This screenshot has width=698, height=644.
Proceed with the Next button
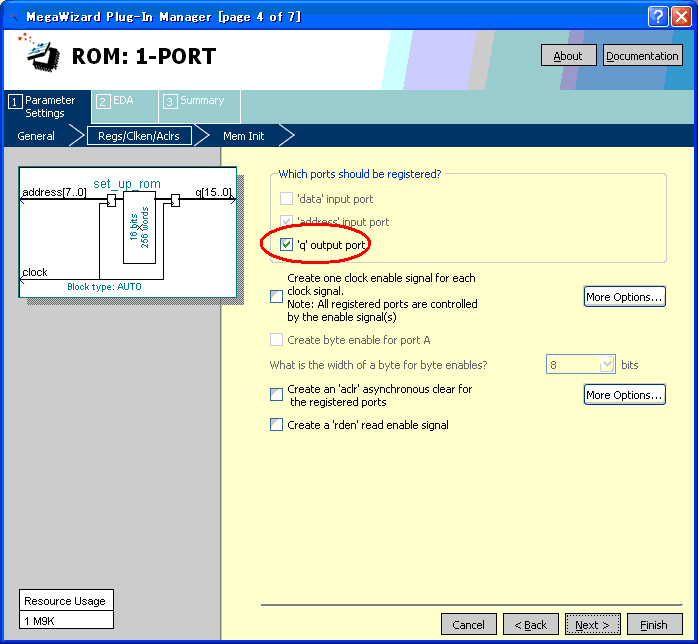[x=592, y=625]
